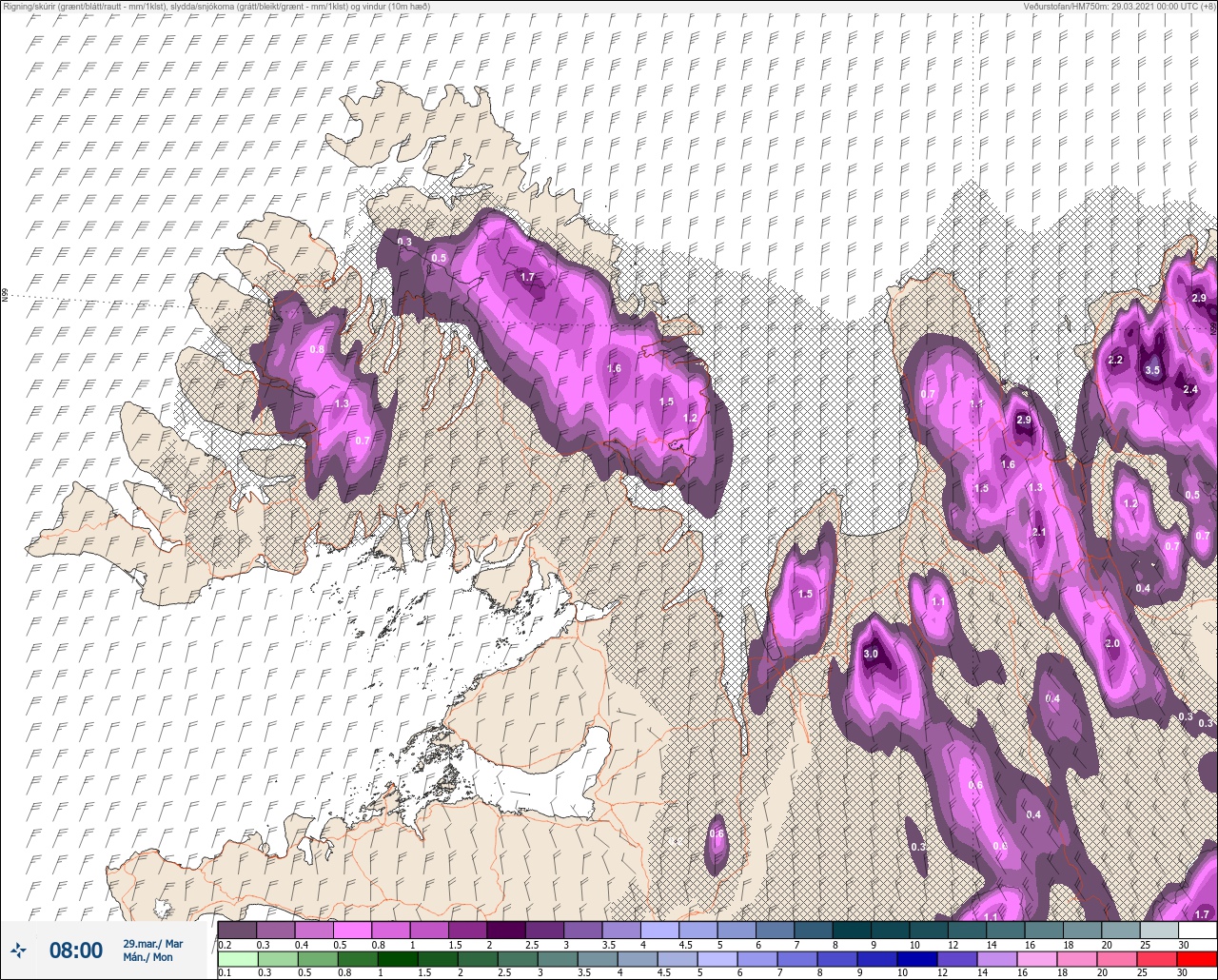1218x980 pixels.
Task: Select upper legend swatch between 0.5 and 0.8
Action: [352, 930]
